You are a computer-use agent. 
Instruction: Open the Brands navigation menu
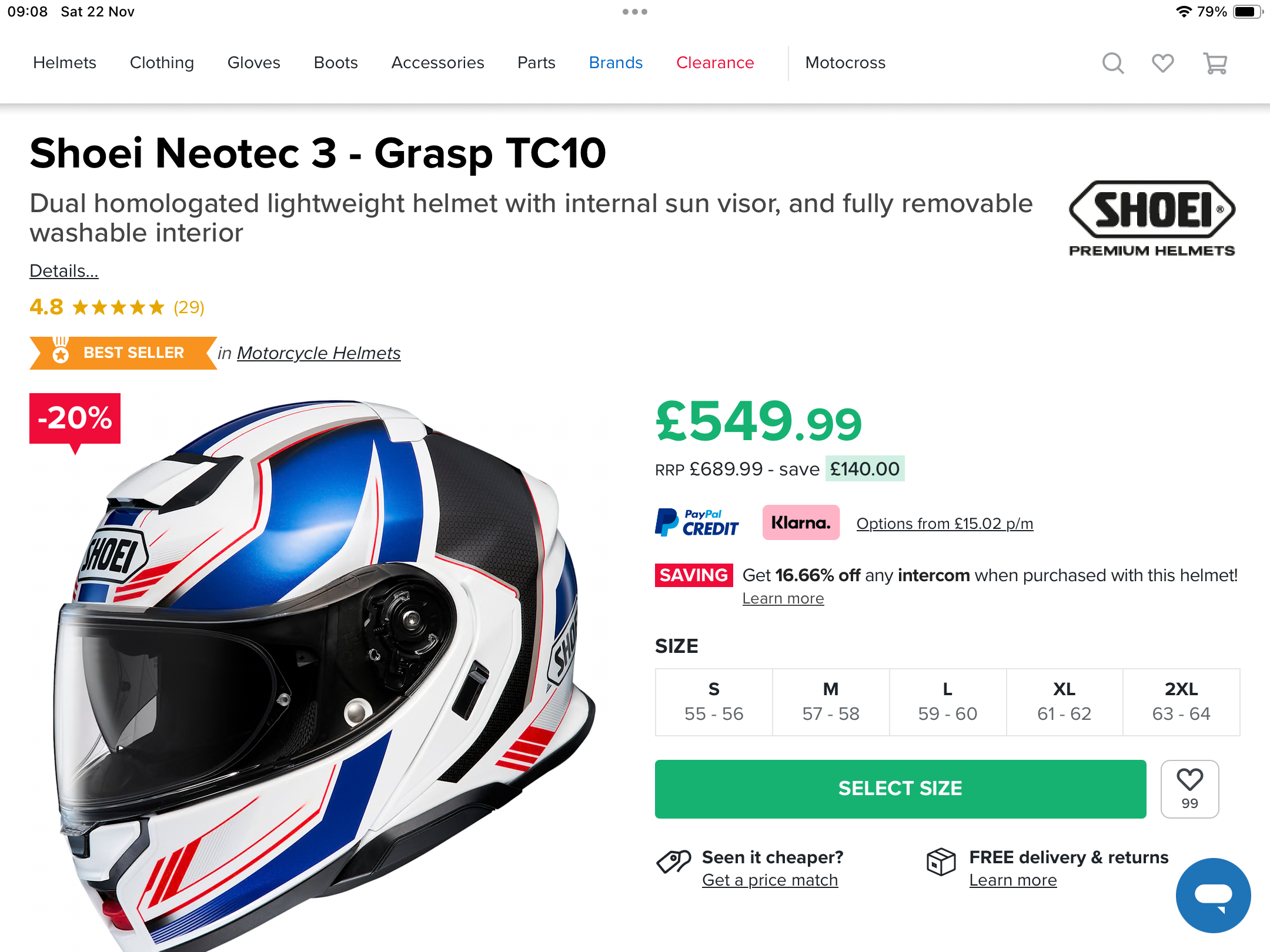pos(616,63)
